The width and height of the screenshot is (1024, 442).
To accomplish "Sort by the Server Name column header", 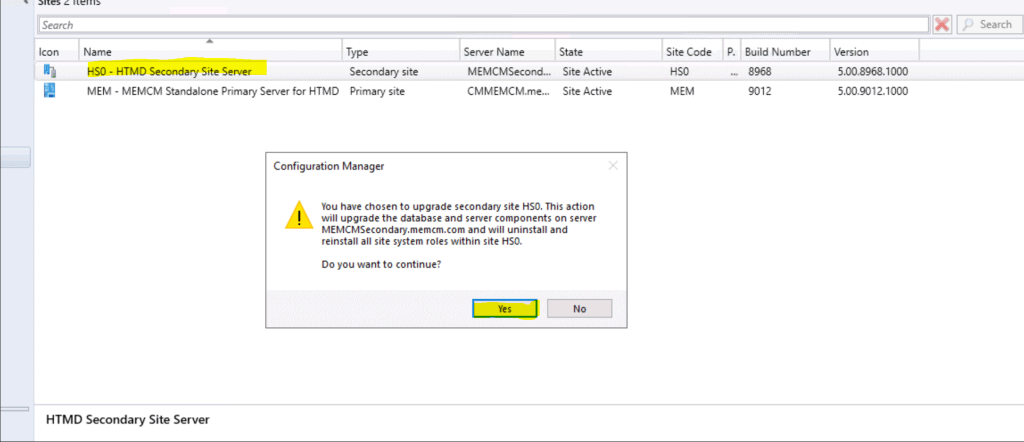I will click(x=506, y=52).
